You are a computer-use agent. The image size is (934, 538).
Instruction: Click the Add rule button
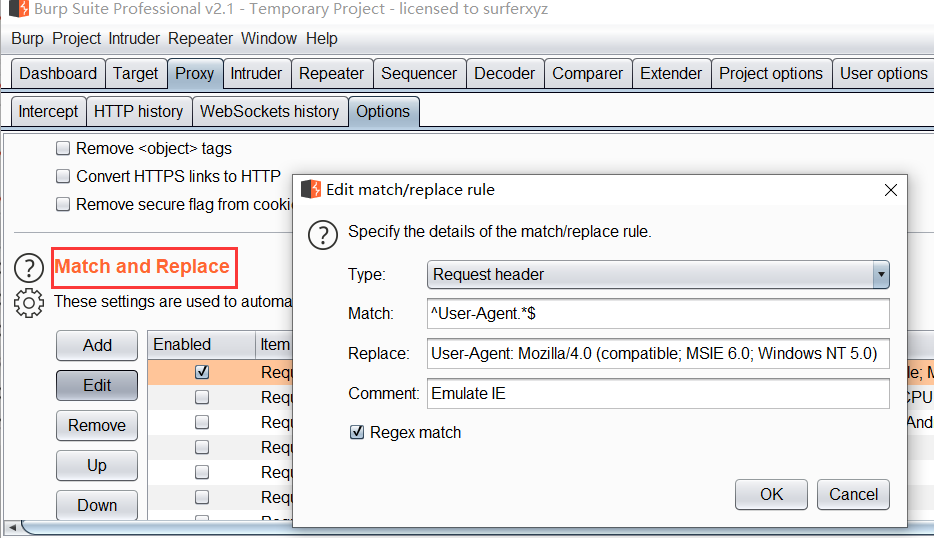(97, 346)
